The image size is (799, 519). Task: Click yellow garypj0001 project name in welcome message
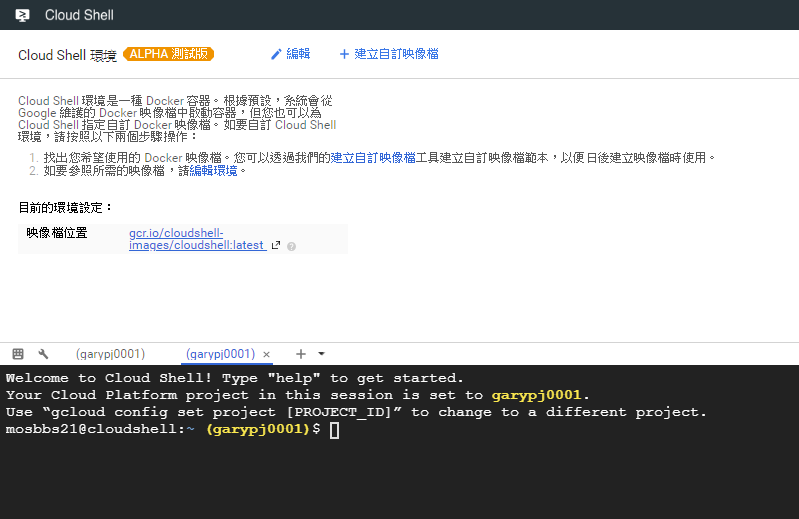coord(536,395)
